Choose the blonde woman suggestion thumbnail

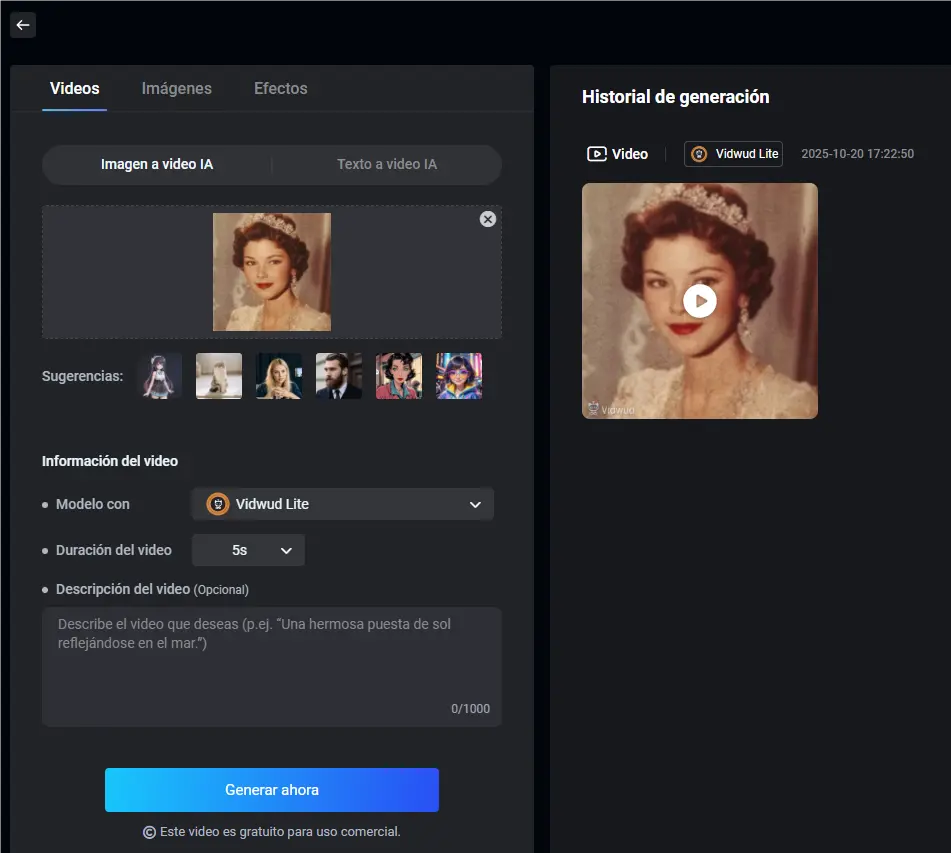[x=279, y=376]
